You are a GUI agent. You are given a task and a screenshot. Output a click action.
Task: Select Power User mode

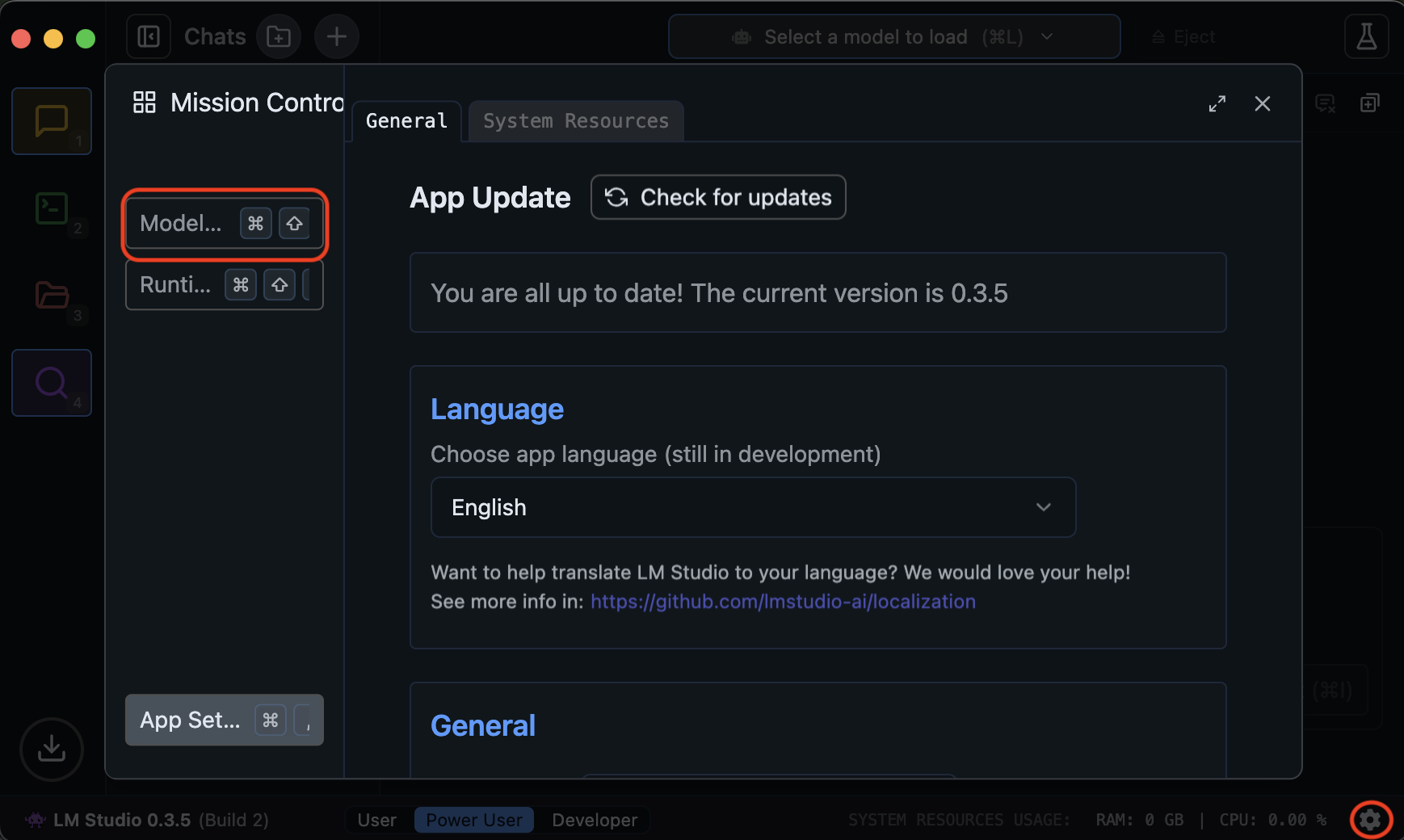pos(474,820)
